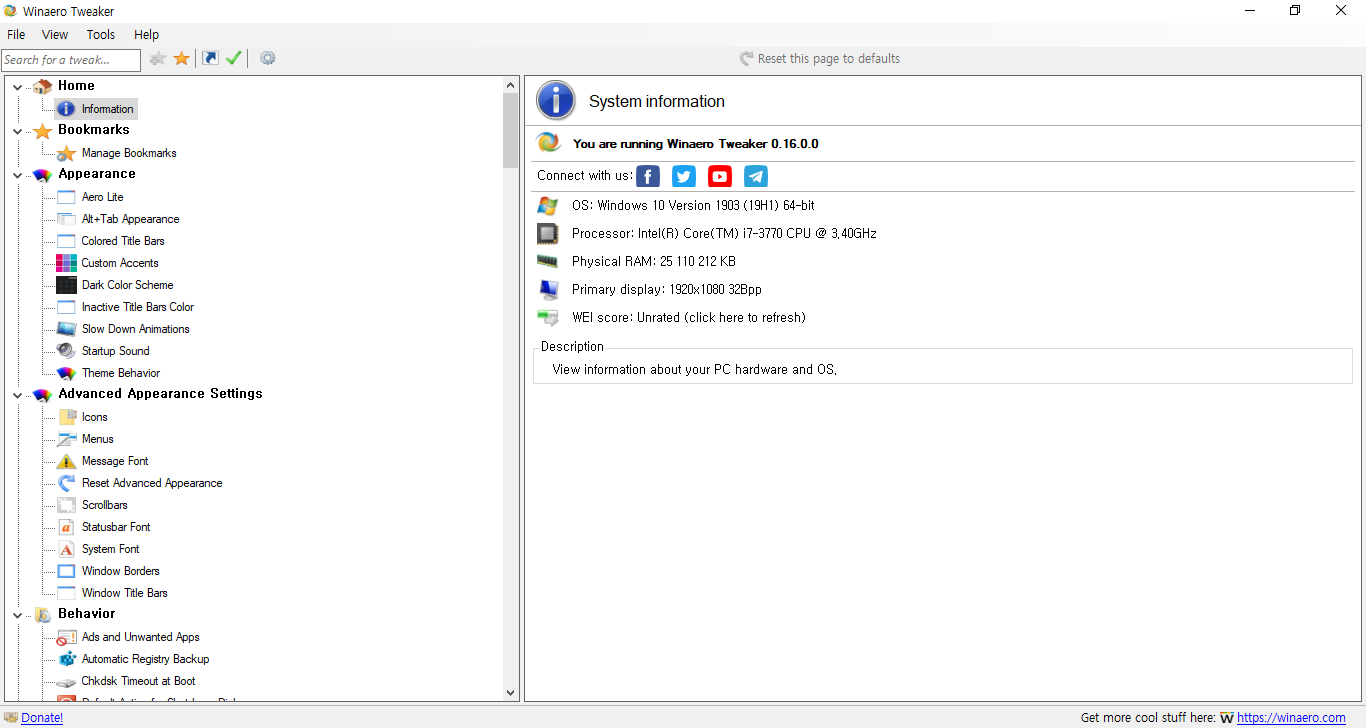The height and width of the screenshot is (728, 1366).
Task: Click the System Font letter A icon
Action: click(x=66, y=549)
